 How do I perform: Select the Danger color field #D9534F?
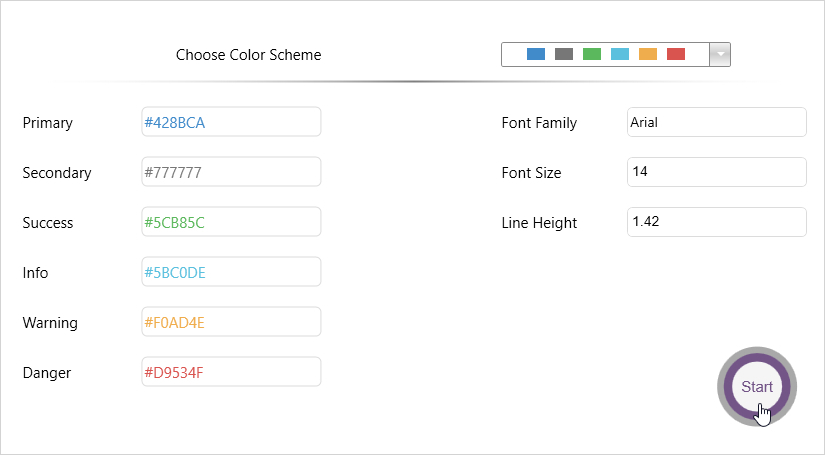231,372
